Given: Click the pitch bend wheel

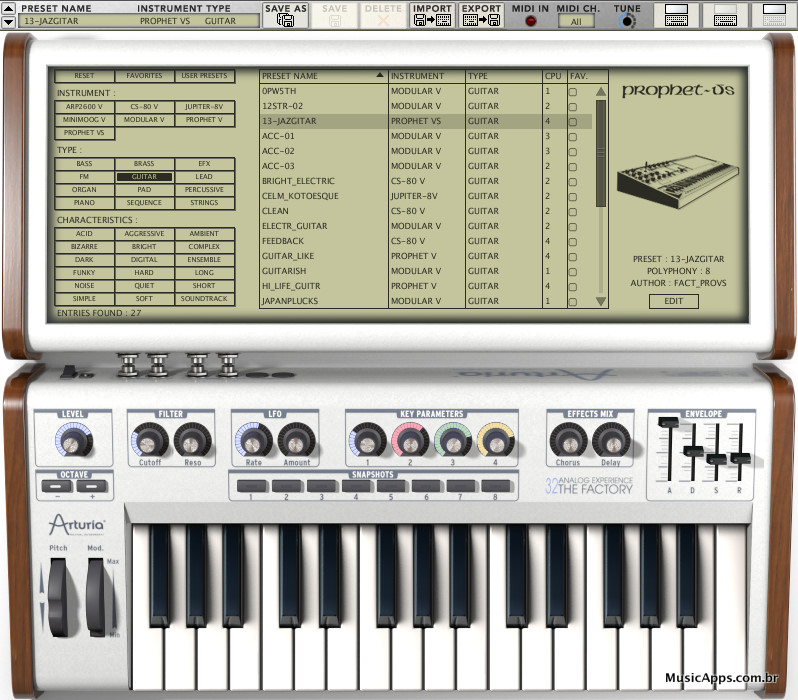Looking at the screenshot, I should [60, 598].
